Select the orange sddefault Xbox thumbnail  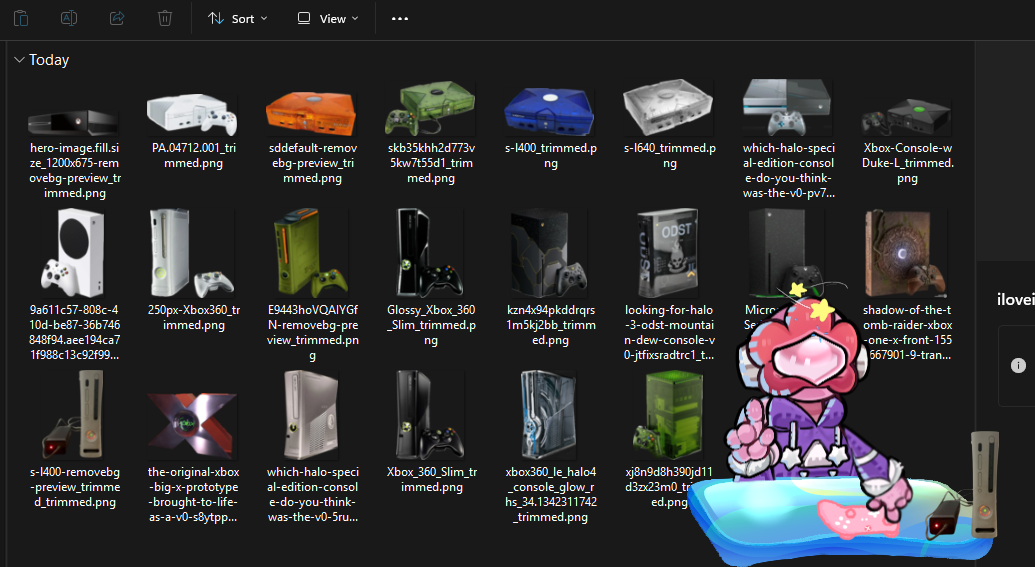point(312,112)
